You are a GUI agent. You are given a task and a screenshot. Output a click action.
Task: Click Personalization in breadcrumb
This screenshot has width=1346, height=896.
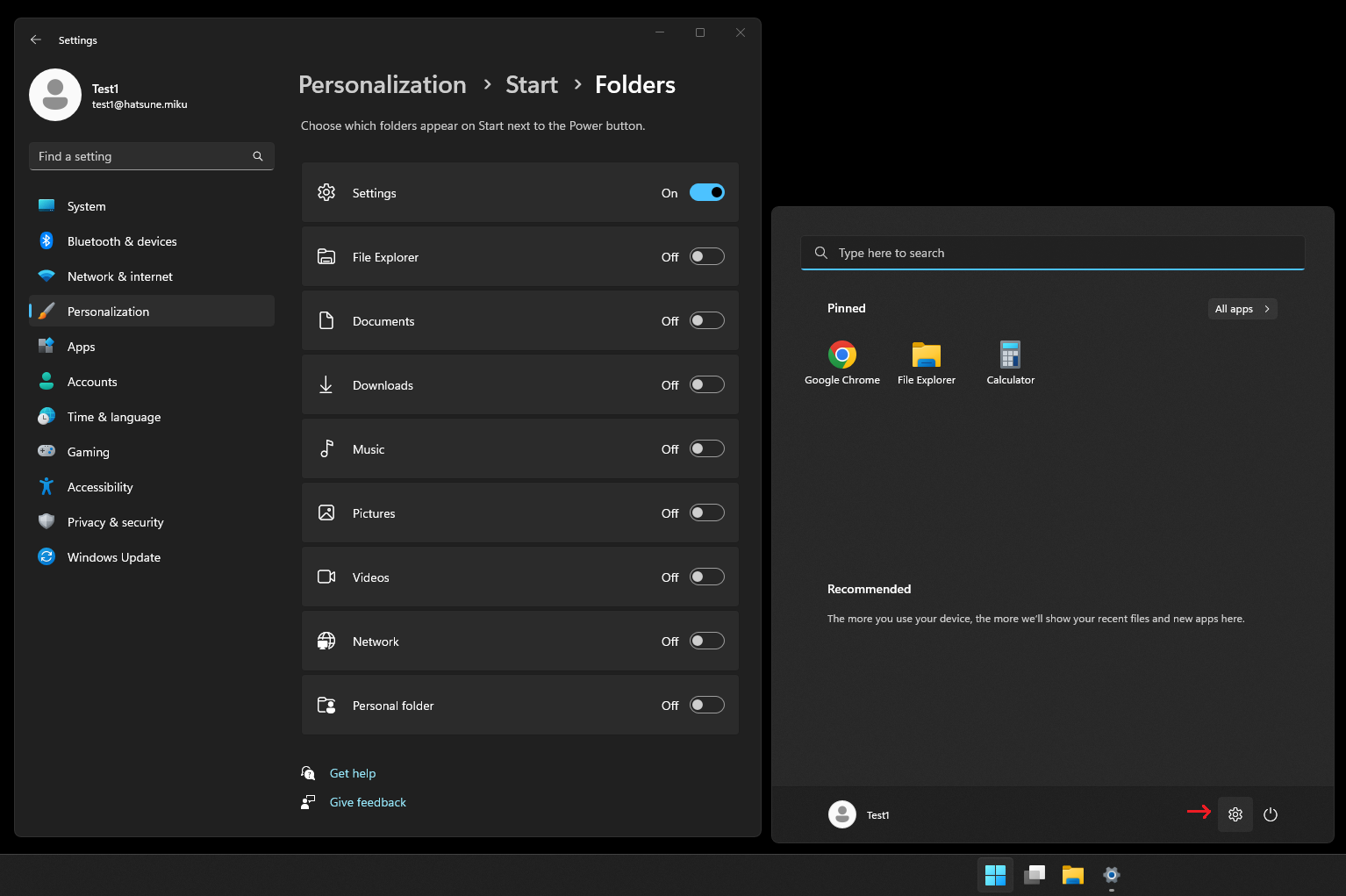383,84
